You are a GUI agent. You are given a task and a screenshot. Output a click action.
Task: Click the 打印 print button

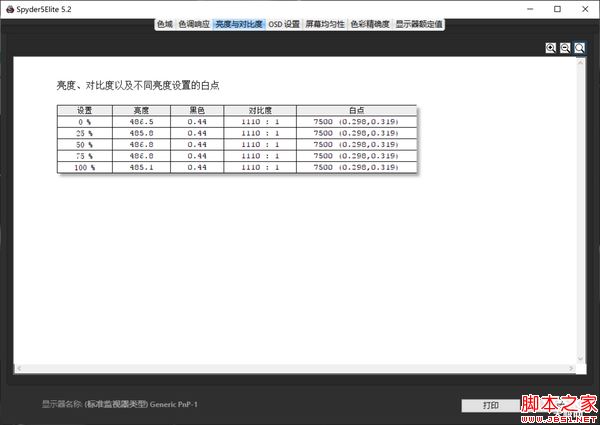491,405
